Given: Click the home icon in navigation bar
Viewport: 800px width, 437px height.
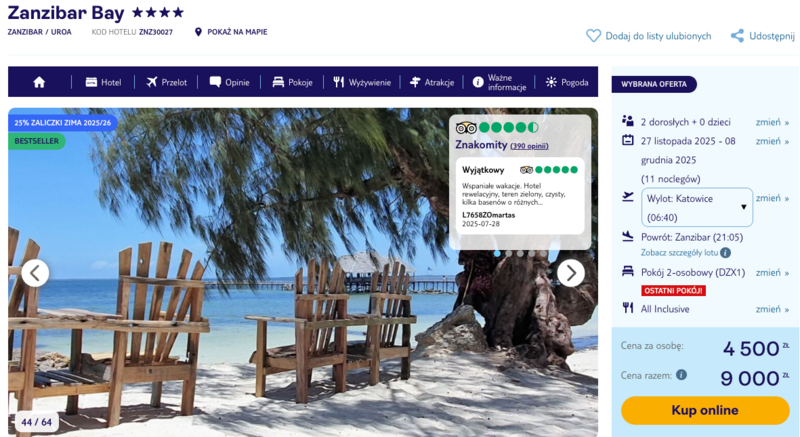Looking at the screenshot, I should coord(39,82).
